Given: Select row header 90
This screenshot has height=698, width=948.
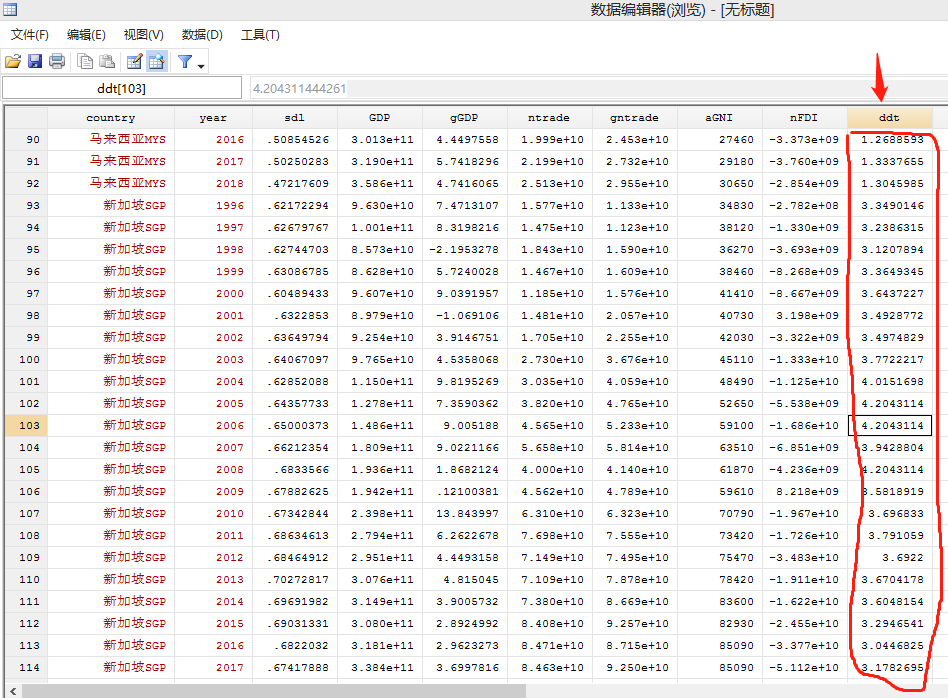Looking at the screenshot, I should tap(27, 139).
